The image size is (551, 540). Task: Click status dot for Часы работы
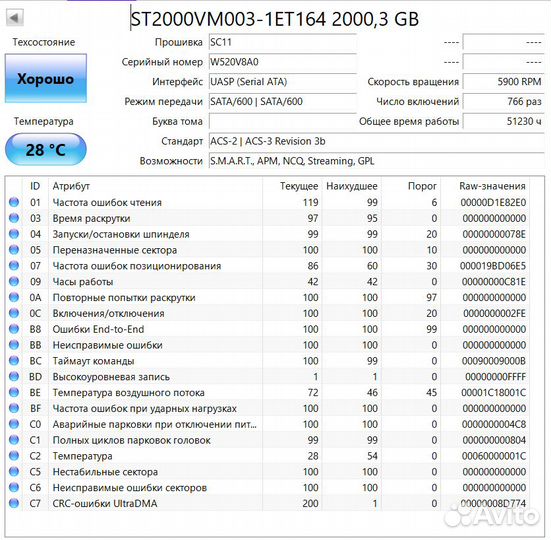tap(14, 281)
